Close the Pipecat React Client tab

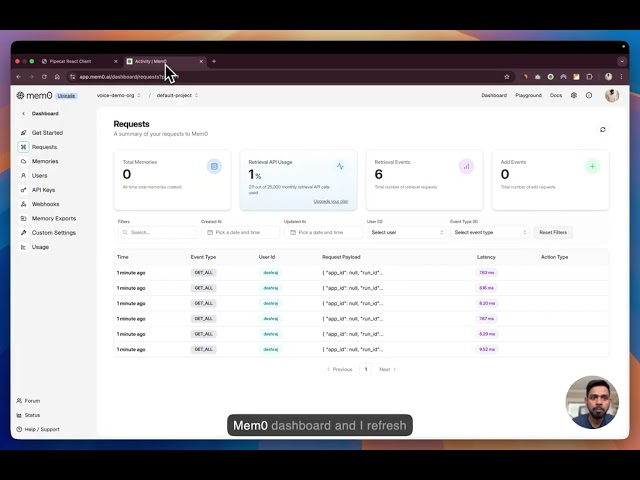click(116, 61)
